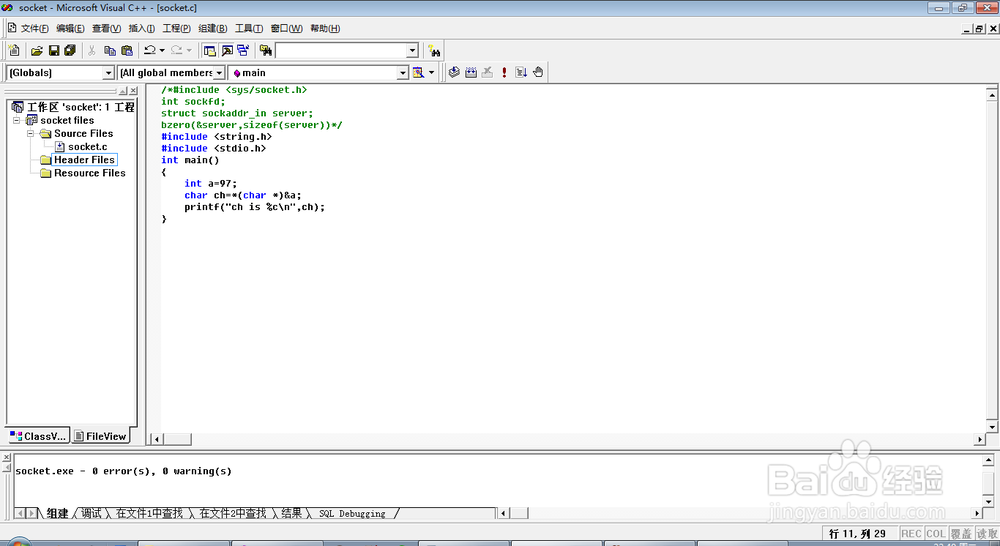Collapse the Source Files folder node
The image size is (1000, 546).
point(30,133)
